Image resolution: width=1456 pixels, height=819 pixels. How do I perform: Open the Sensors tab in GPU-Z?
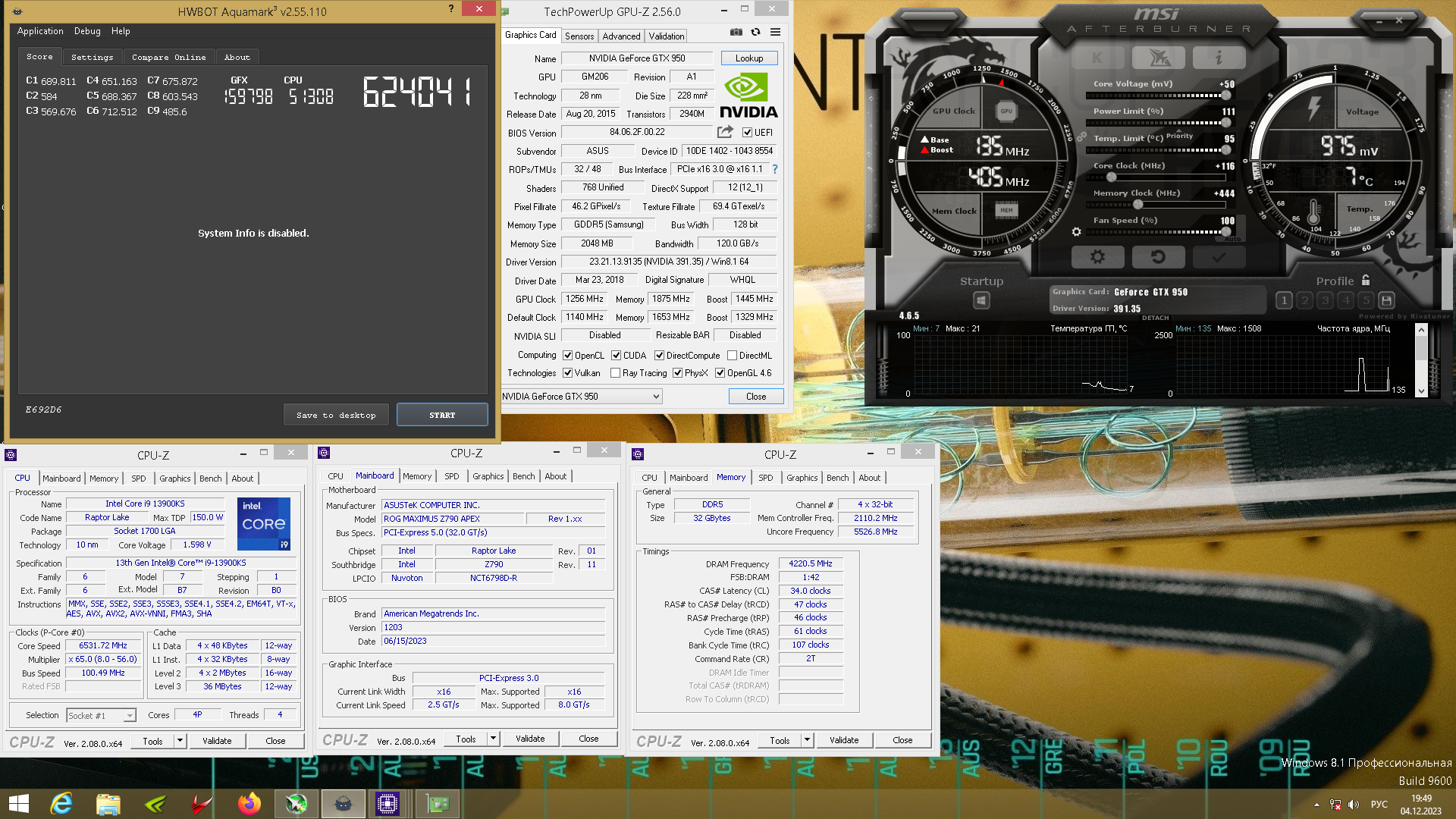click(x=579, y=36)
